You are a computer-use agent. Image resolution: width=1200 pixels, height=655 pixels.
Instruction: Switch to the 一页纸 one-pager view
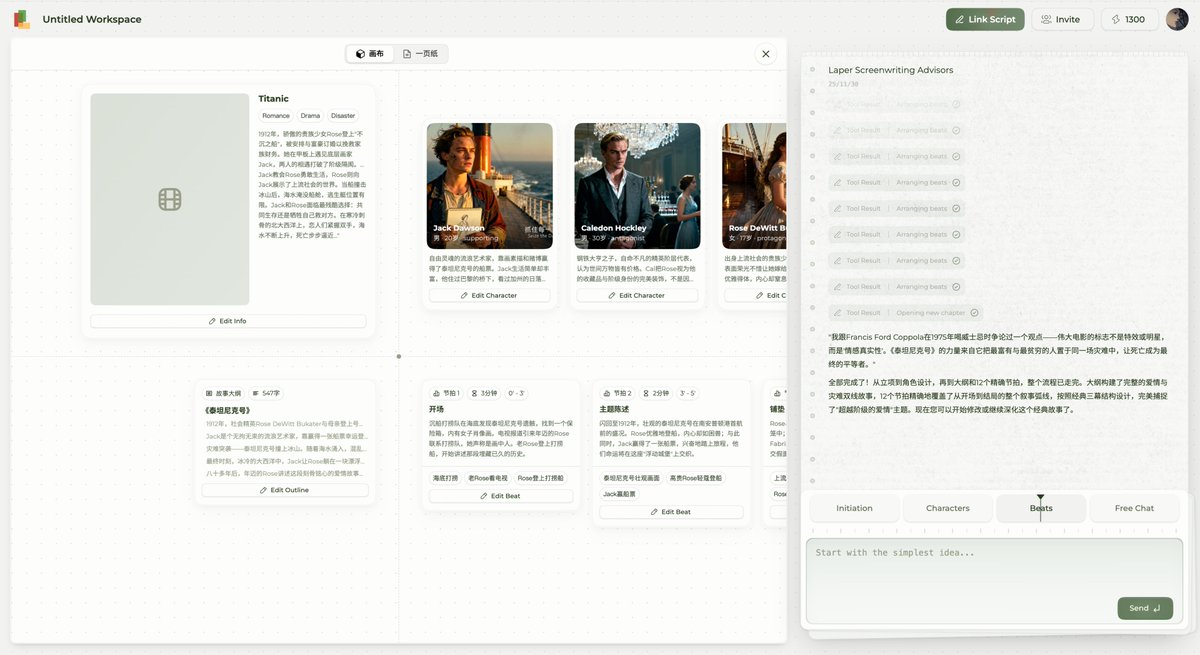click(418, 53)
